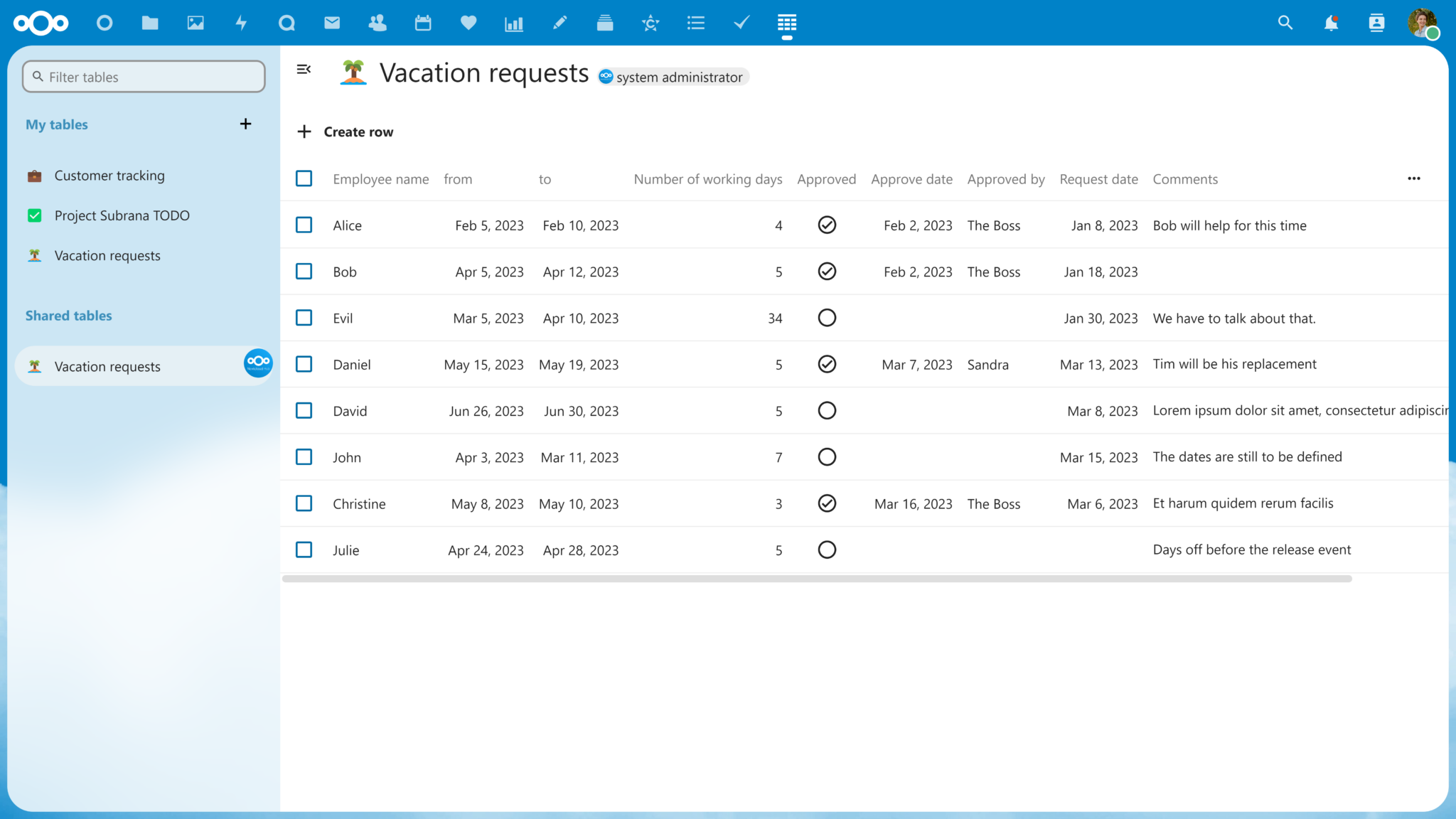
Task: Open the Analytics bar chart icon
Action: (514, 22)
